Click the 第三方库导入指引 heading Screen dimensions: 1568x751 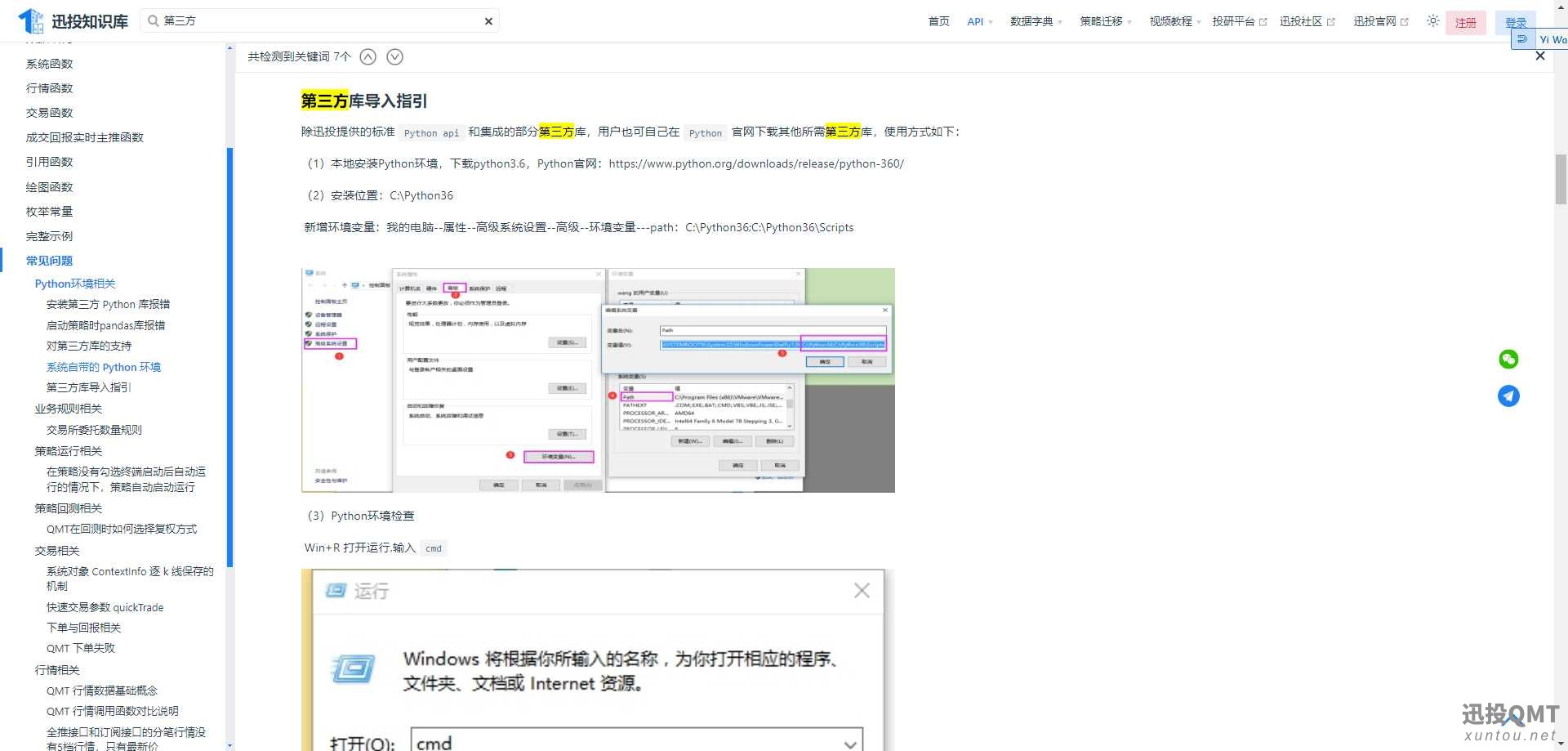(x=364, y=101)
